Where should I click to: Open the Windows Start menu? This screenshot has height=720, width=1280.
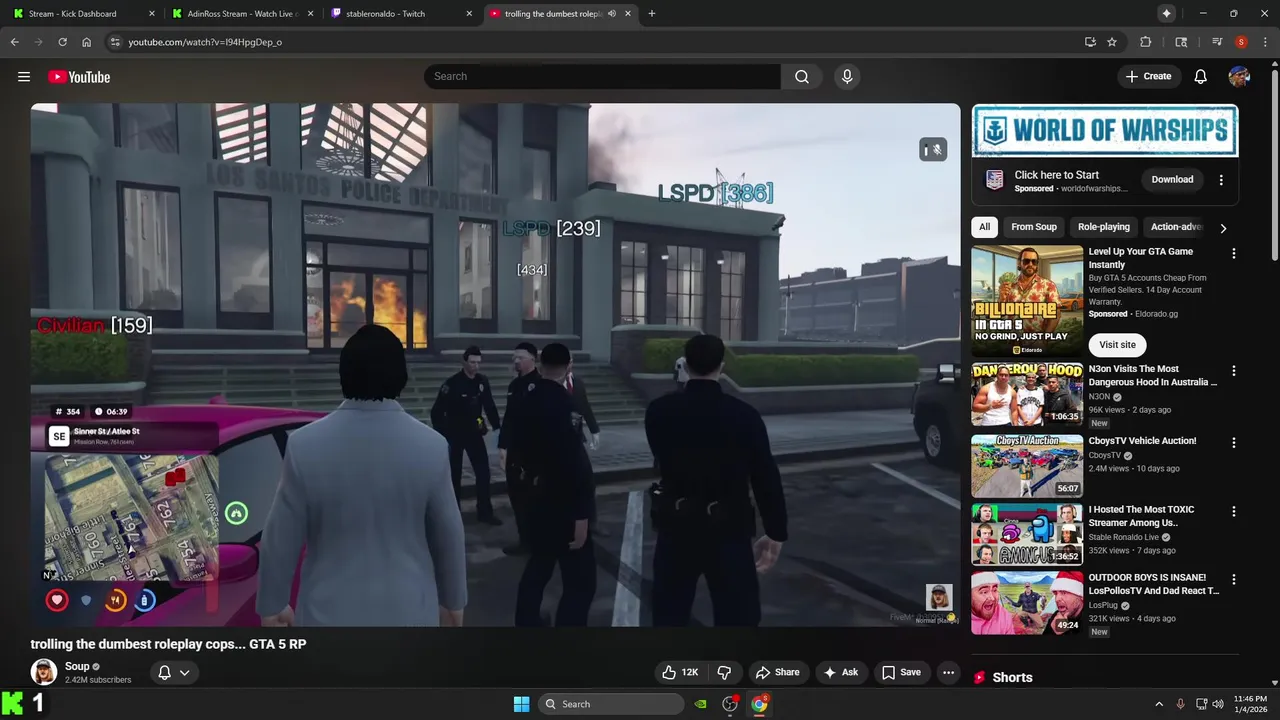pyautogui.click(x=521, y=704)
